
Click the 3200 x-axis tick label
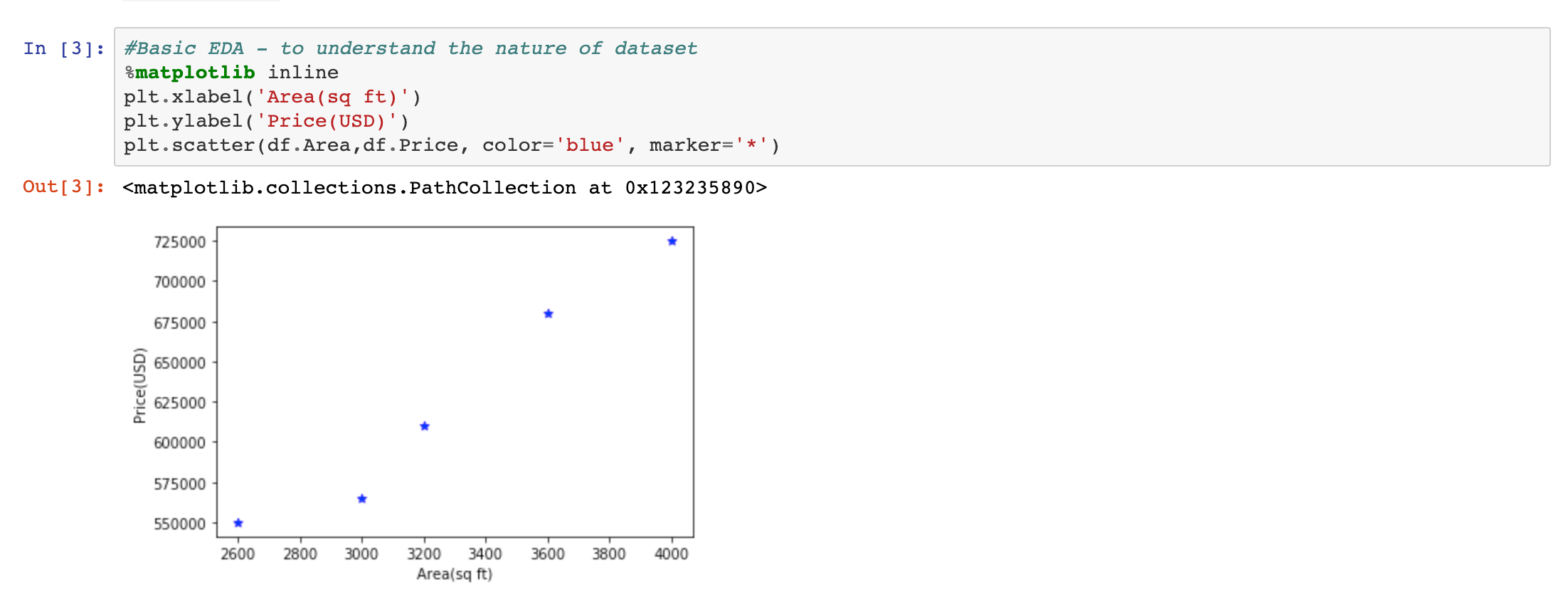424,554
